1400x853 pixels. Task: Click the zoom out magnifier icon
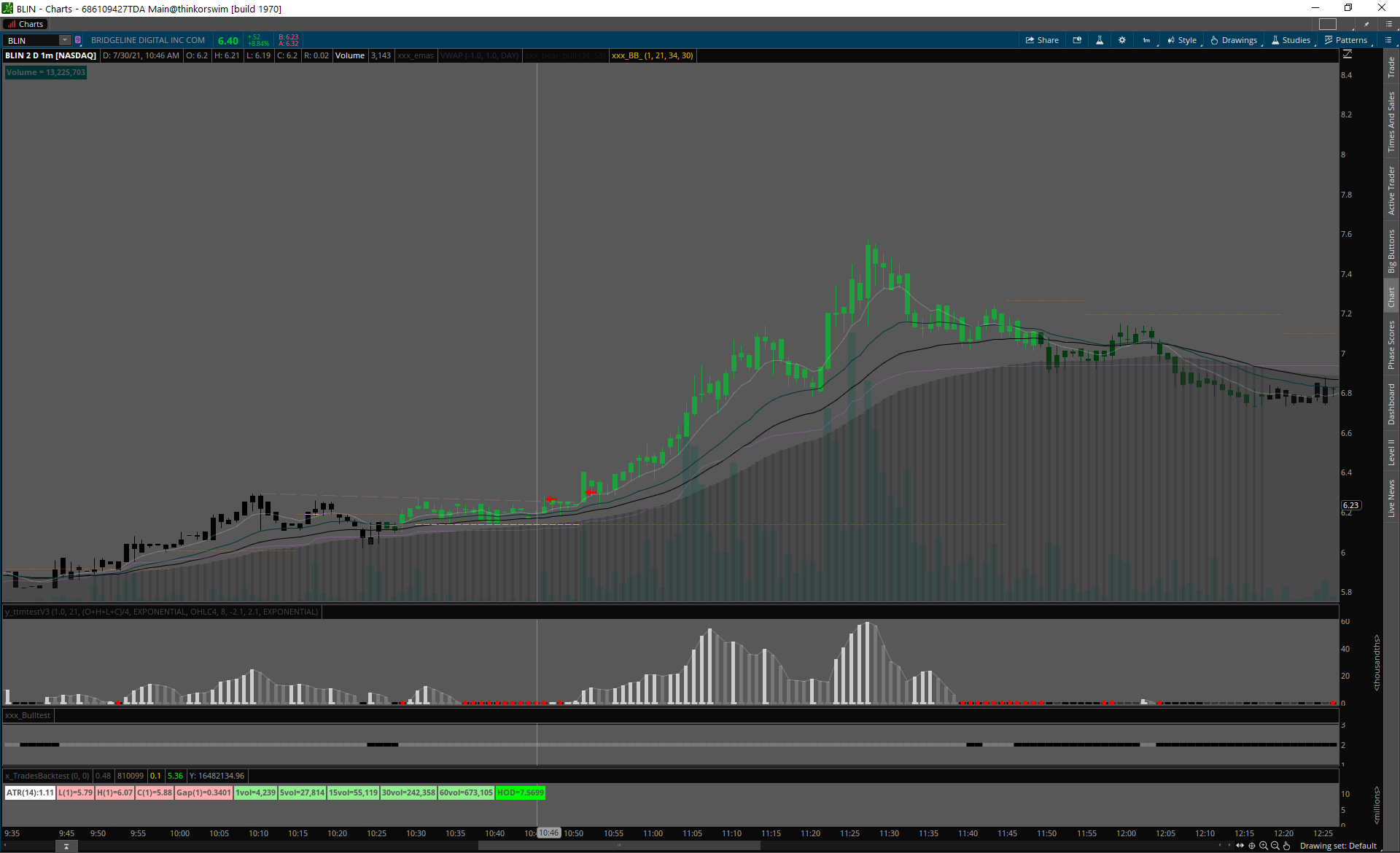pyautogui.click(x=1275, y=846)
